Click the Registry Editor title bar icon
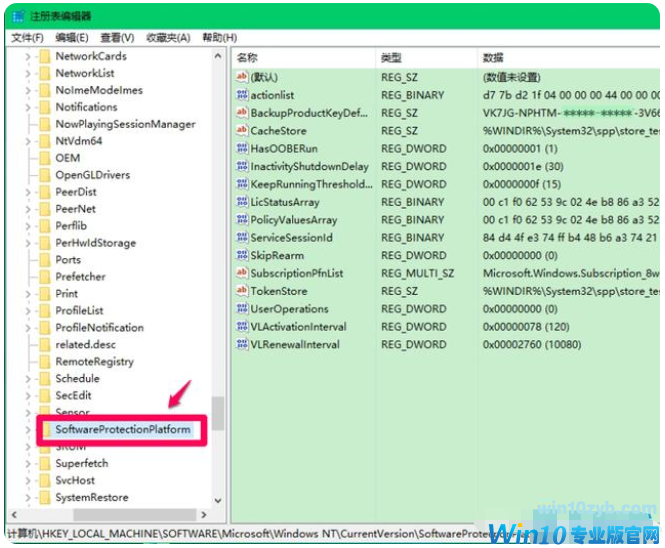Viewport: 665px width, 548px height. (18, 16)
